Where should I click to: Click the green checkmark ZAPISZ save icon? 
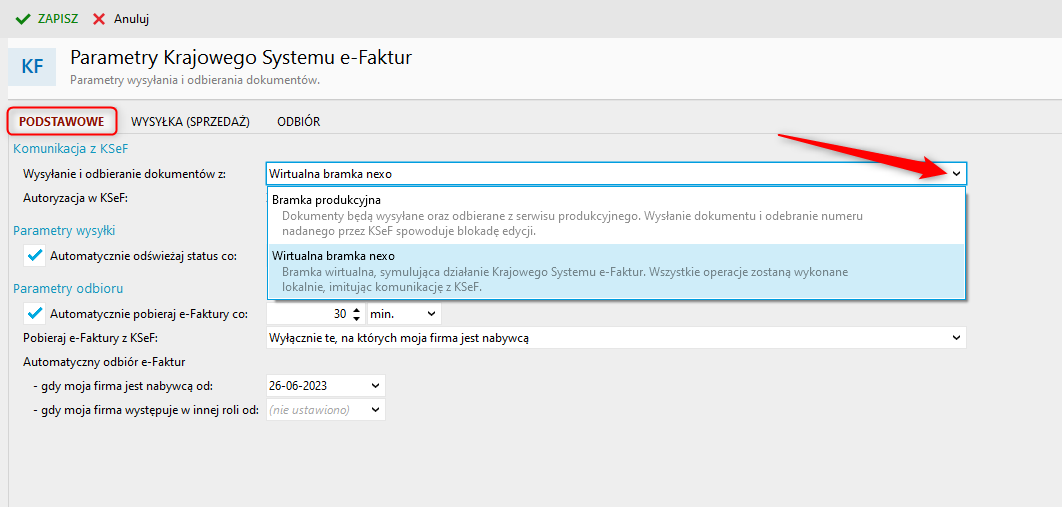click(x=22, y=19)
